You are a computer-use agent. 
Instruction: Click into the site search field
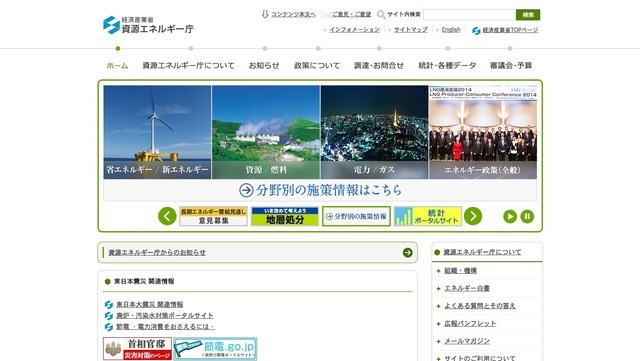click(469, 15)
